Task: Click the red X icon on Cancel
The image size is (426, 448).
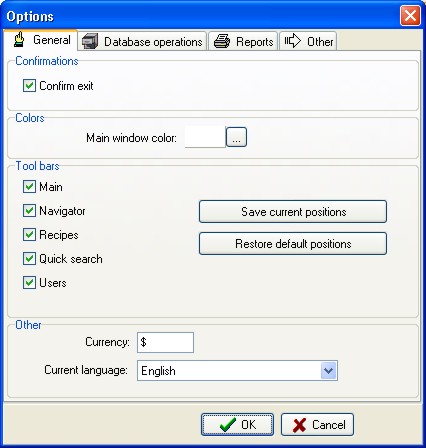Action: coord(299,425)
